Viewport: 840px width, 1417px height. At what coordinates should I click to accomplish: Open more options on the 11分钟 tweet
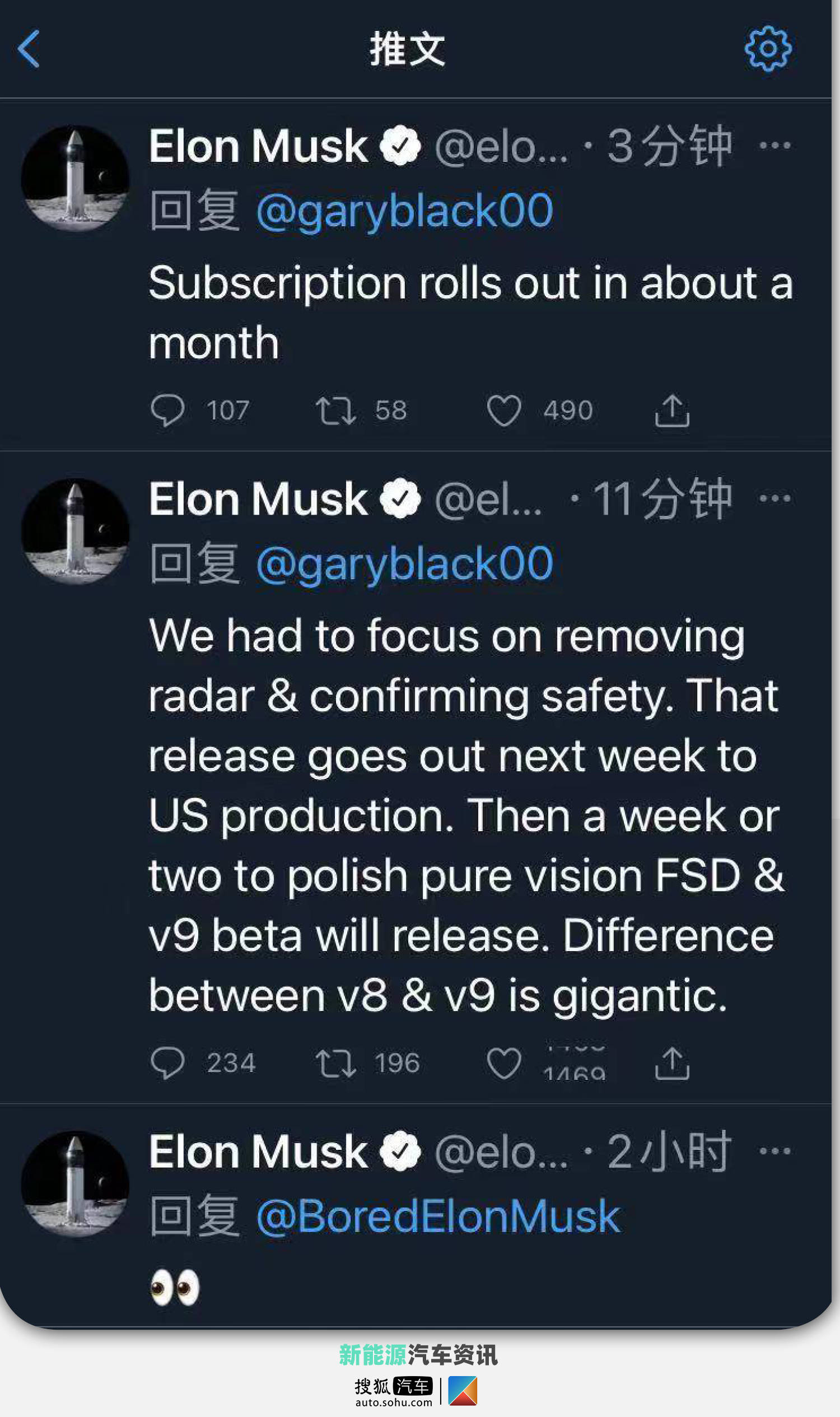(x=774, y=498)
